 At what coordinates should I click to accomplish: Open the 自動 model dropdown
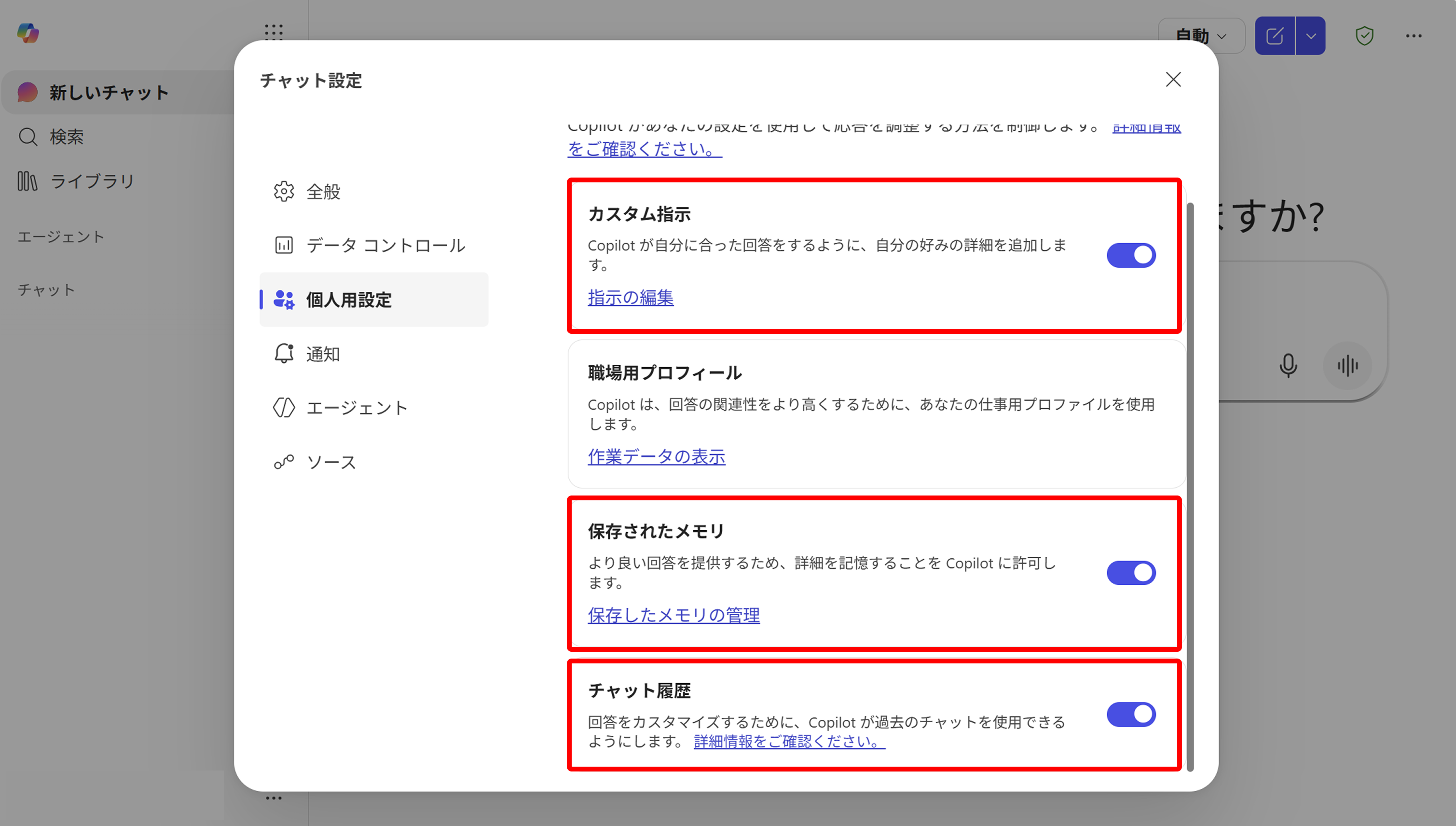pos(1201,36)
